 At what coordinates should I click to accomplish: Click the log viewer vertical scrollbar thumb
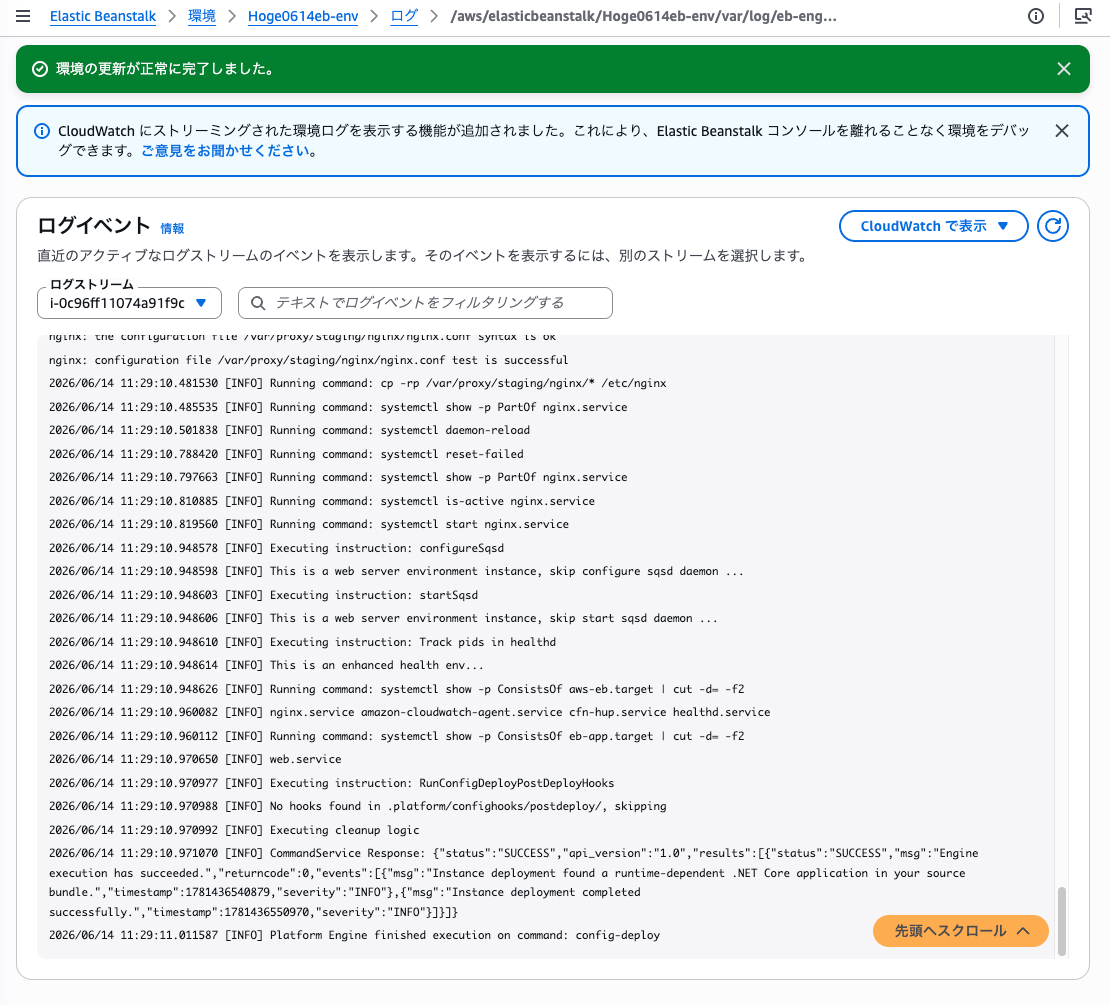pos(1060,920)
